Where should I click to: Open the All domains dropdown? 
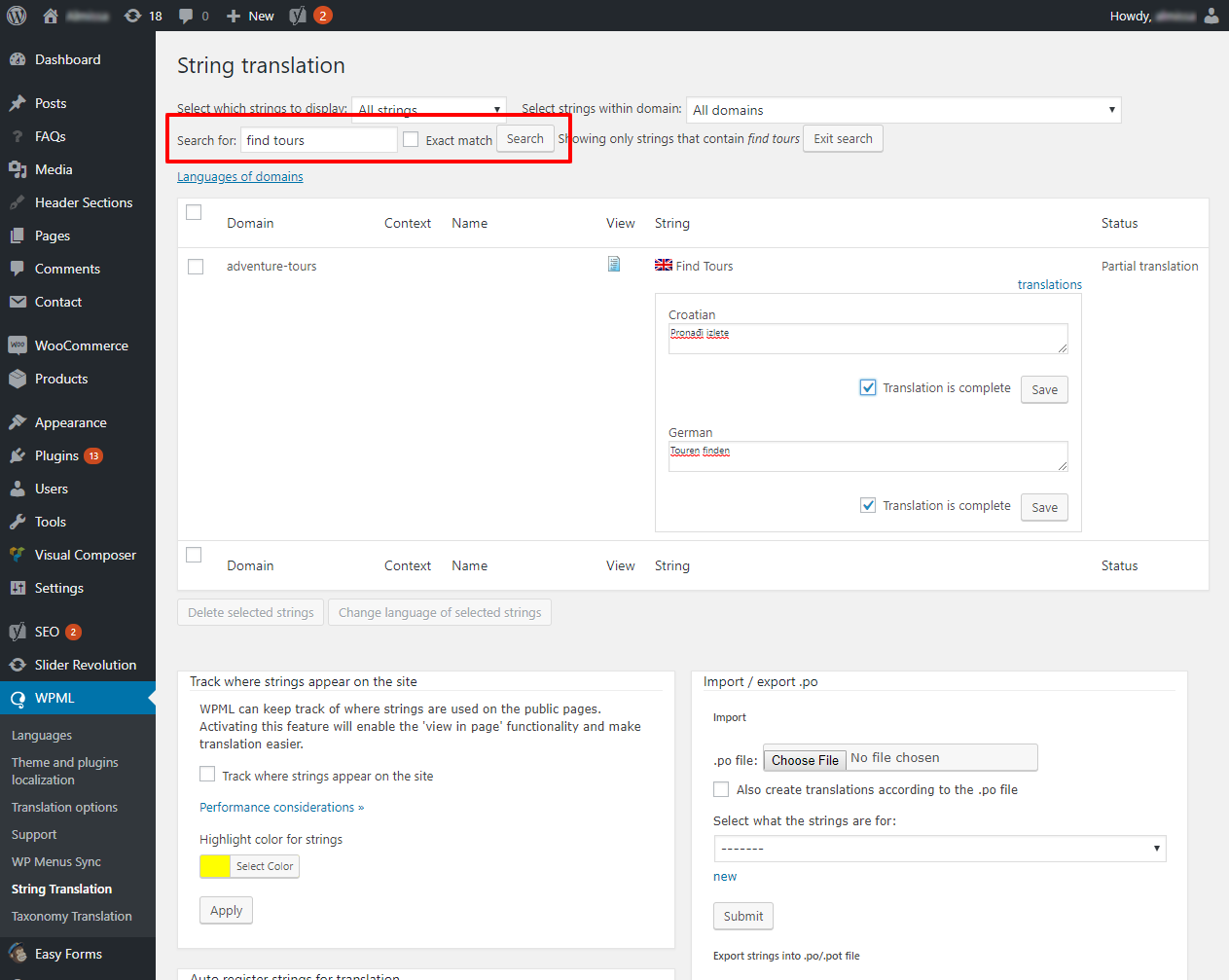tap(903, 110)
